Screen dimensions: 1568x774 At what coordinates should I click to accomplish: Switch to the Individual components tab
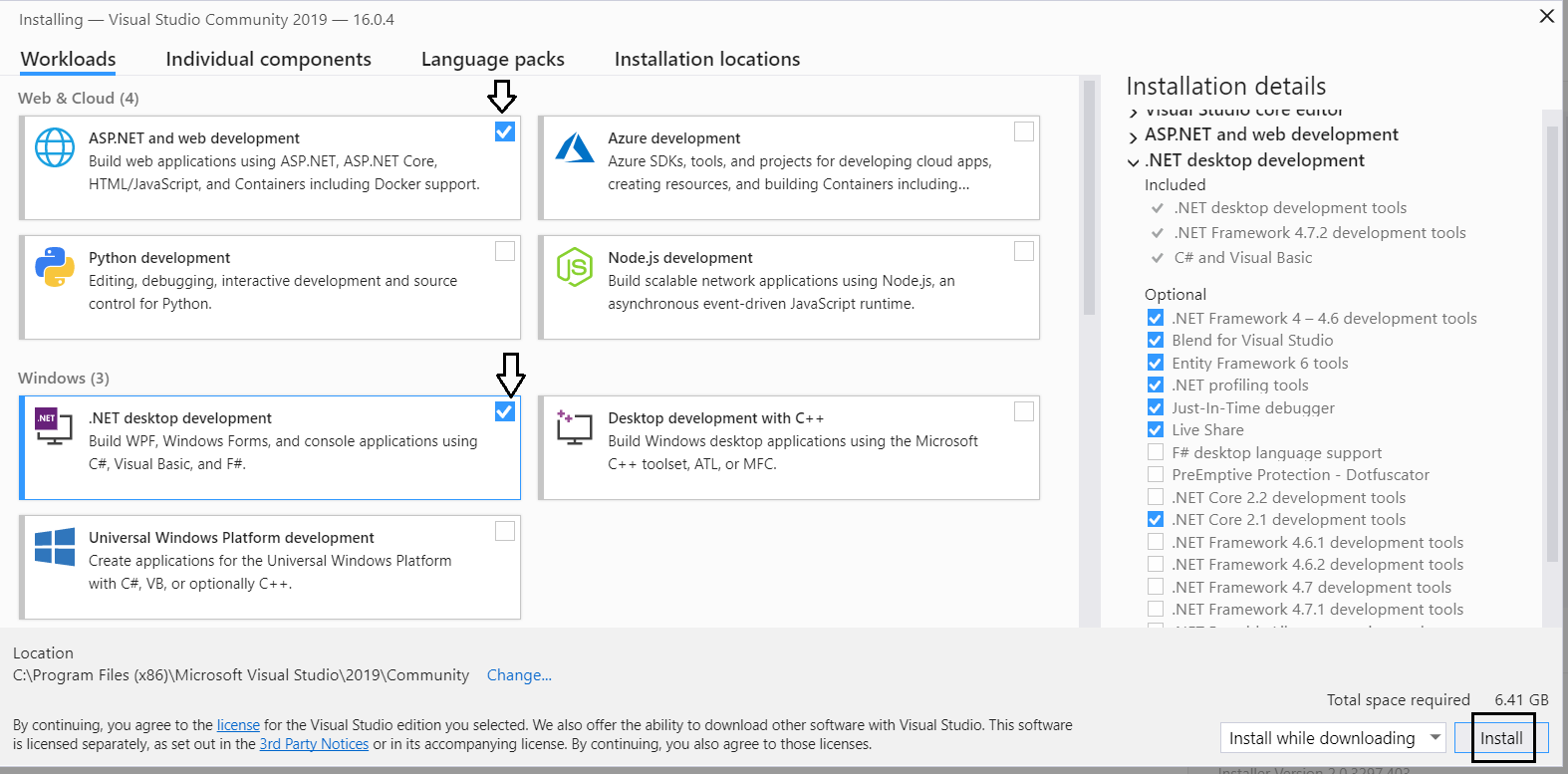coord(268,60)
